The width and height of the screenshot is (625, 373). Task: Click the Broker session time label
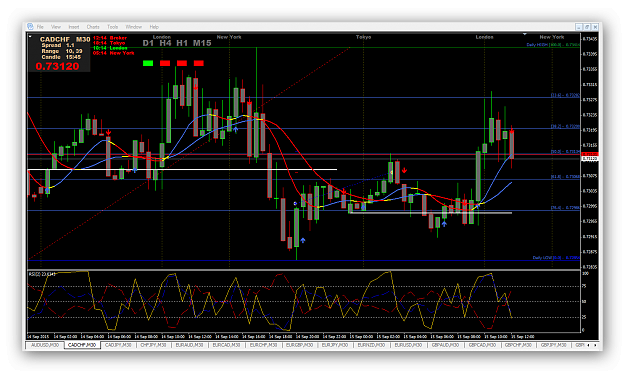click(x=110, y=38)
